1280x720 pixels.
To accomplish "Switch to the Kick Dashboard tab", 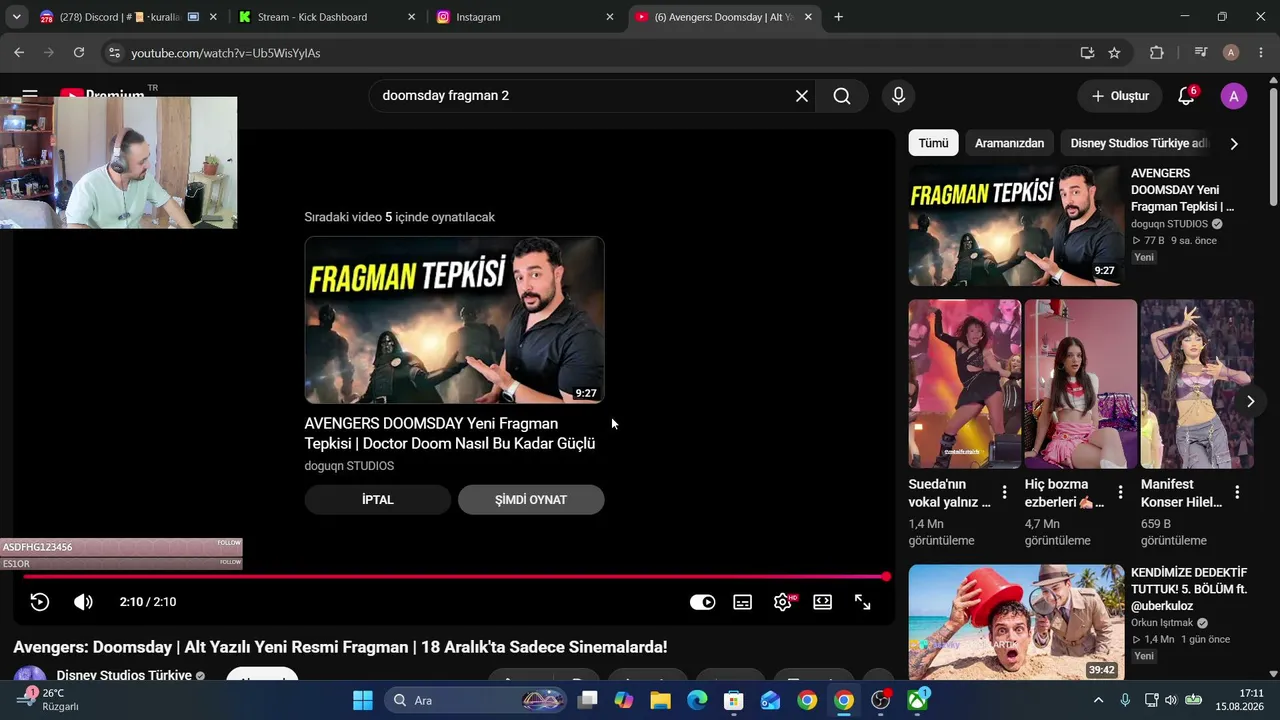I will (x=326, y=17).
